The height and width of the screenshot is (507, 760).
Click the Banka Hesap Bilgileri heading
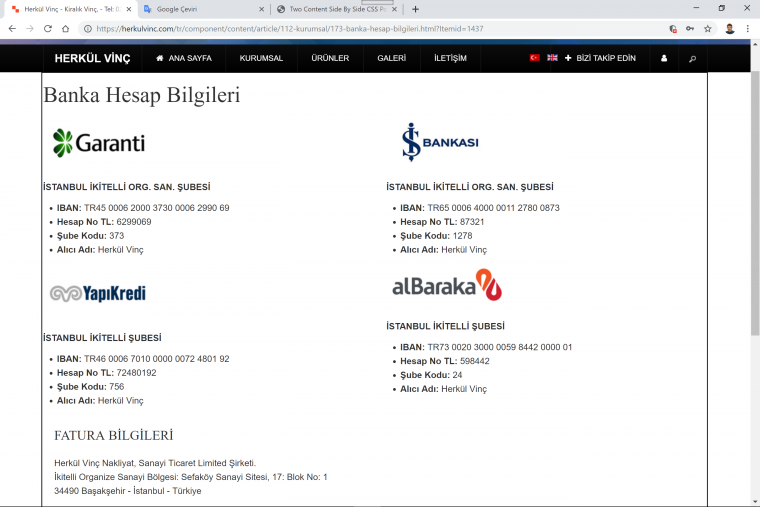click(142, 95)
